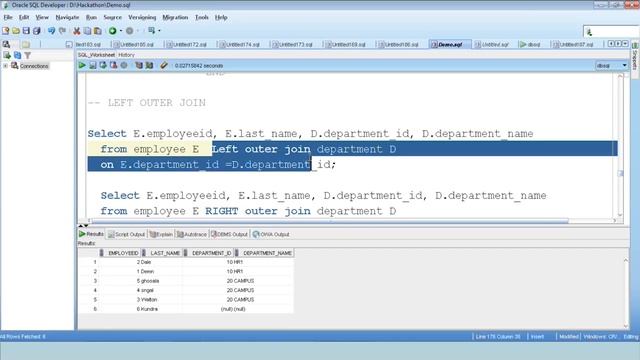
Task: Open the Navigate menu
Action: (67, 18)
